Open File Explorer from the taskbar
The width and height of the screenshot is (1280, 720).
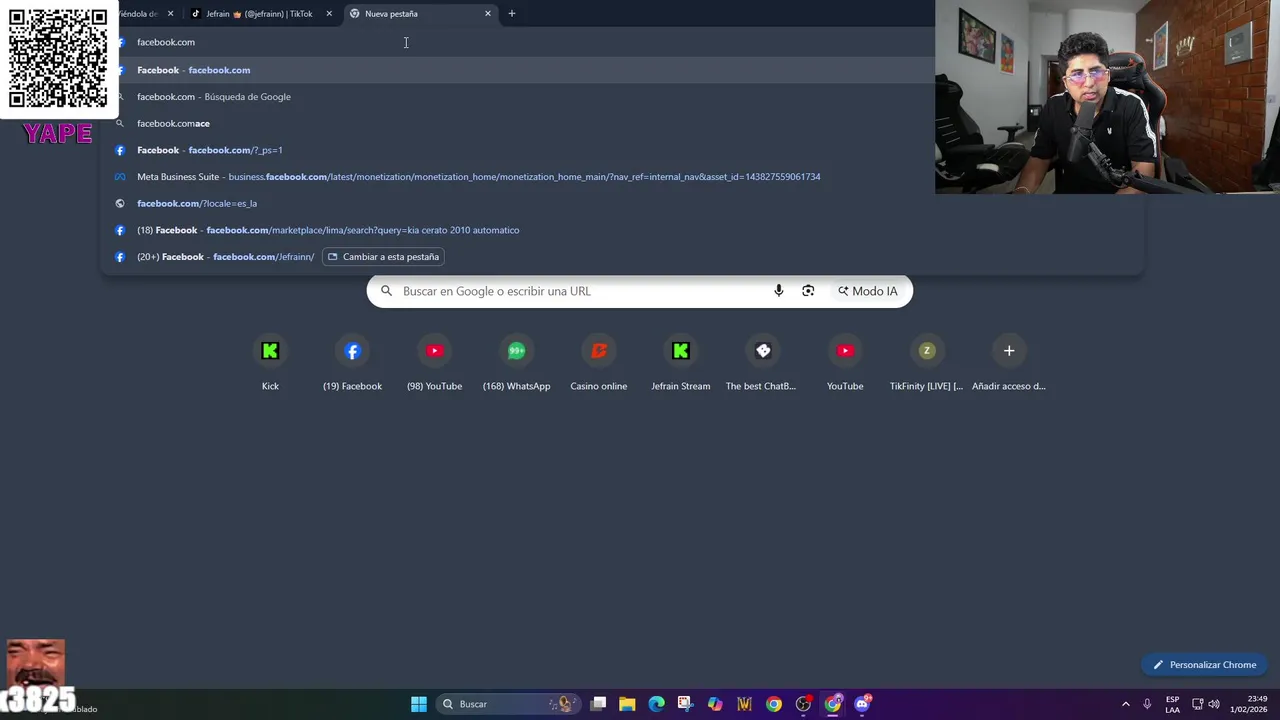(x=627, y=704)
